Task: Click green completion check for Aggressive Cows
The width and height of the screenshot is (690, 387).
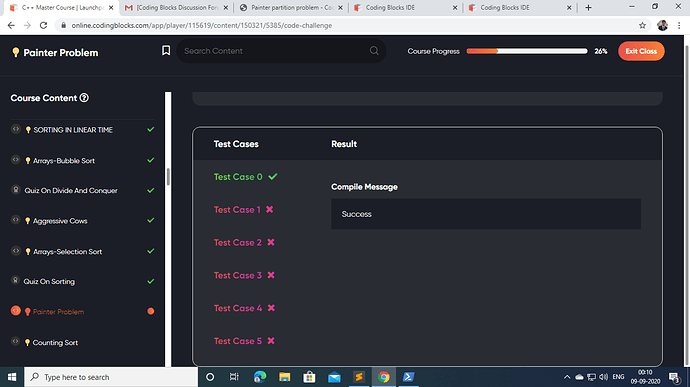Action: (150, 220)
